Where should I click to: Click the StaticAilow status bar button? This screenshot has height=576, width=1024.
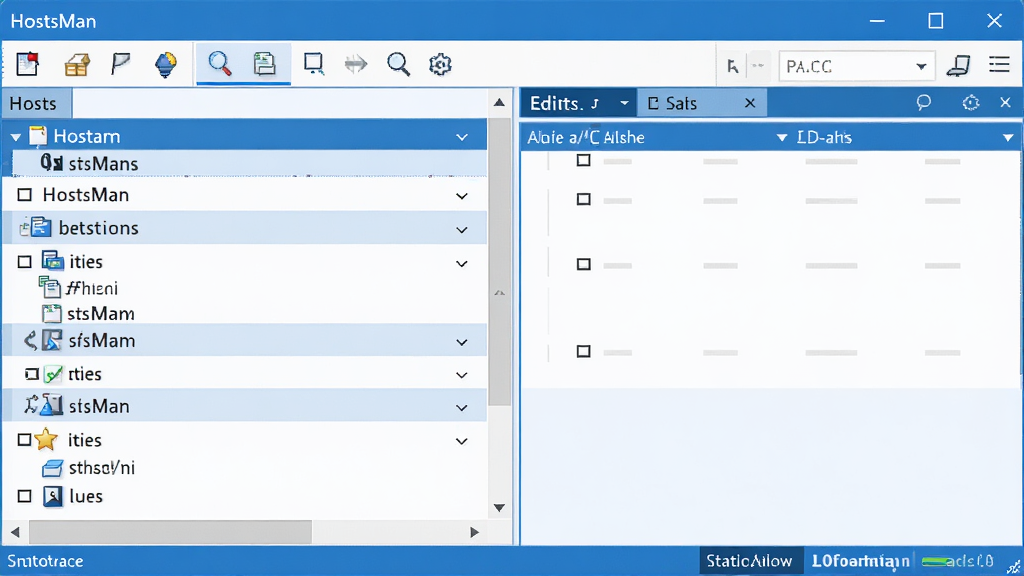[x=750, y=561]
